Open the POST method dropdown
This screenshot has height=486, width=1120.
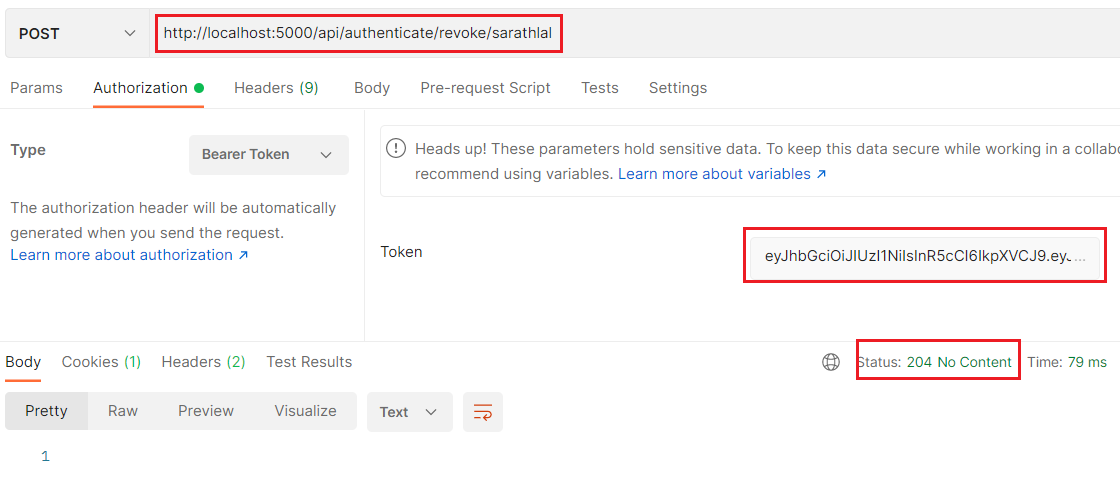click(x=76, y=34)
